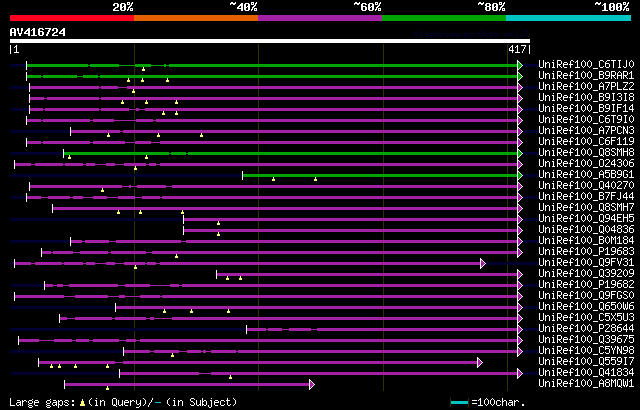Click the gap marker under the Q04836 bar
Image resolution: width=640 pixels, height=410 pixels.
(218, 235)
